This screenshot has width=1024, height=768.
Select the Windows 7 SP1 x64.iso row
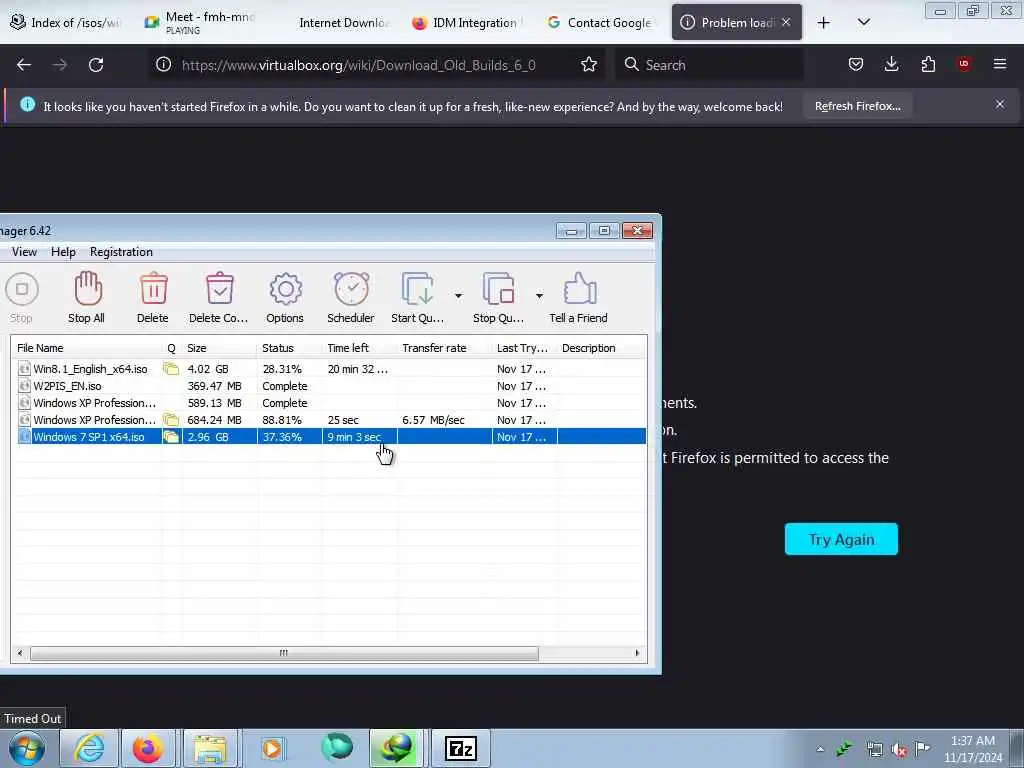click(331, 437)
